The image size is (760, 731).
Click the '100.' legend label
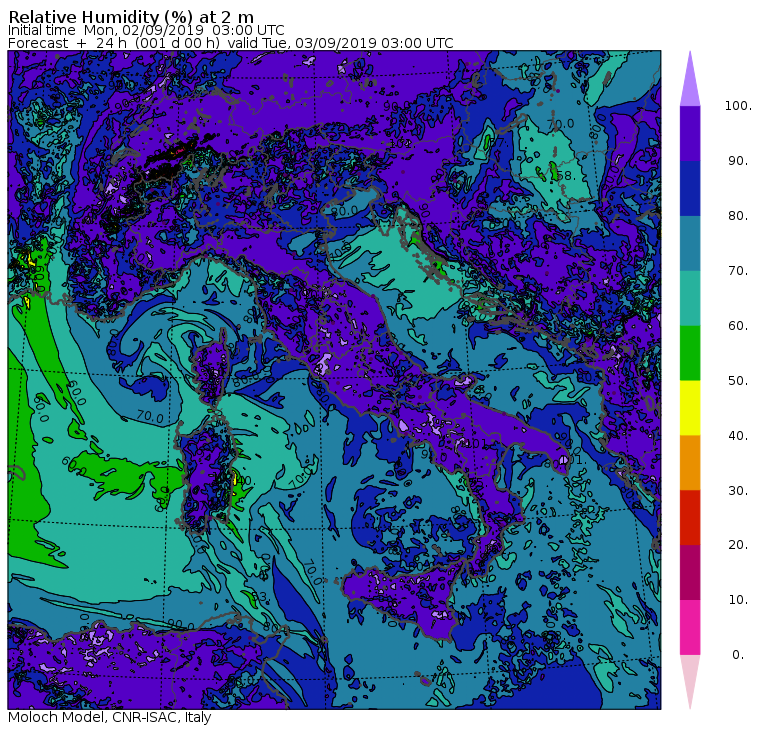point(738,106)
